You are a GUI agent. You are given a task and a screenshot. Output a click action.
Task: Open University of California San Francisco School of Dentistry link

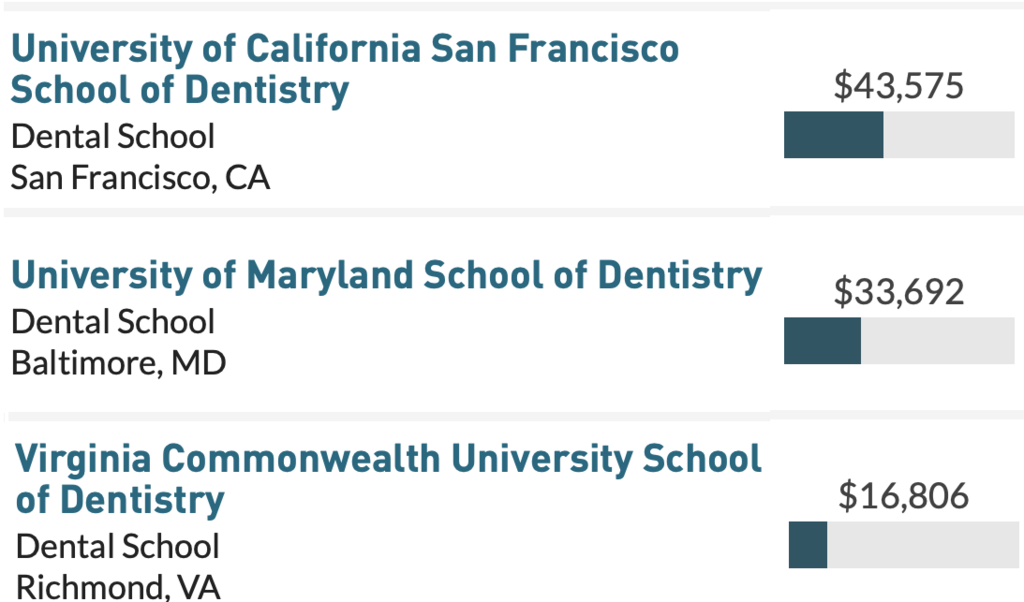[x=345, y=69]
